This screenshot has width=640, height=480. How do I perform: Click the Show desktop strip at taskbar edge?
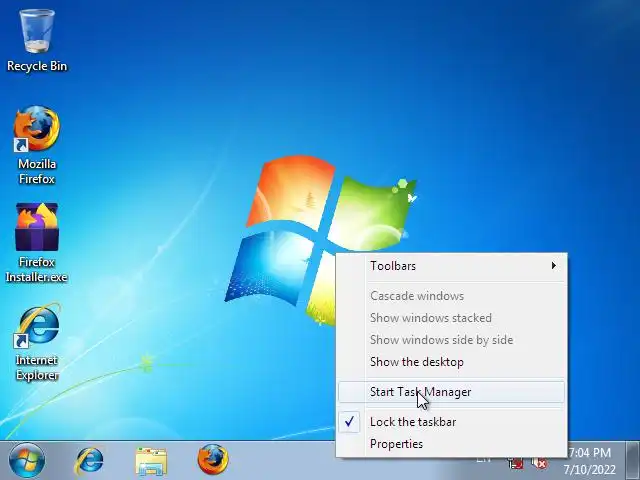633,460
